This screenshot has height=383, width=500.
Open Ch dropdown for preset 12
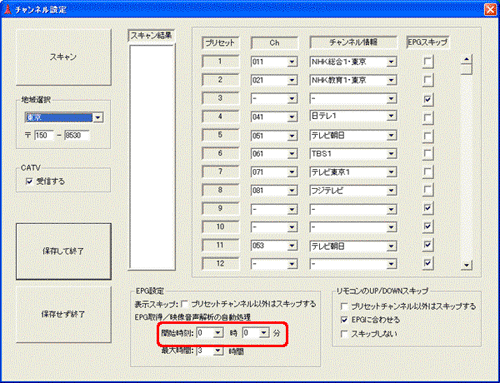tap(292, 264)
